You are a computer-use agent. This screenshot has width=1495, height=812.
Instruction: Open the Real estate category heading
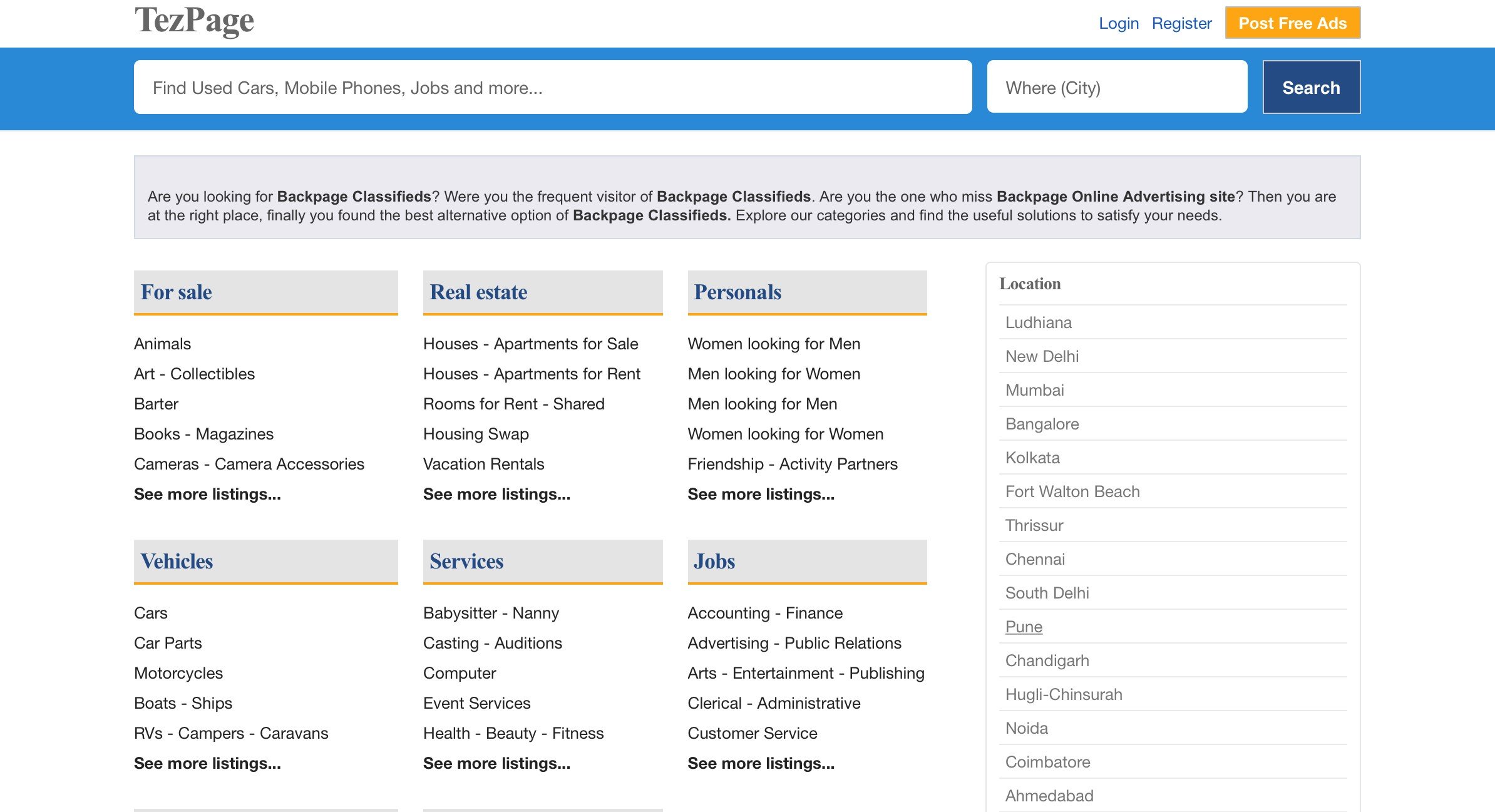478,292
